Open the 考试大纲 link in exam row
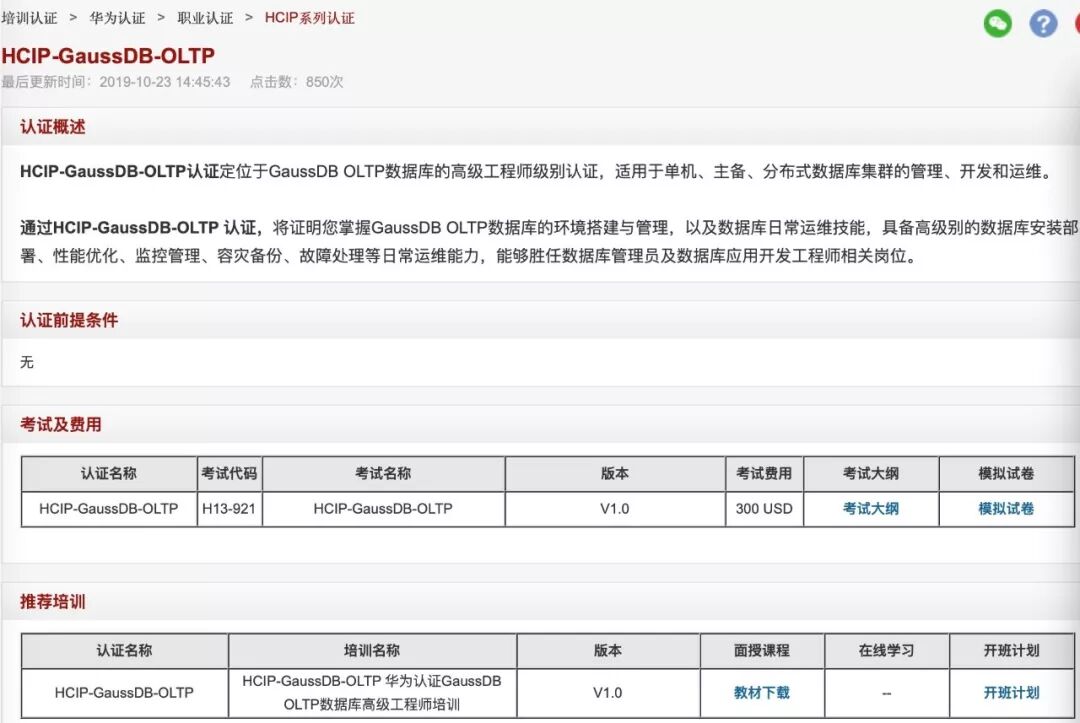 tap(871, 509)
